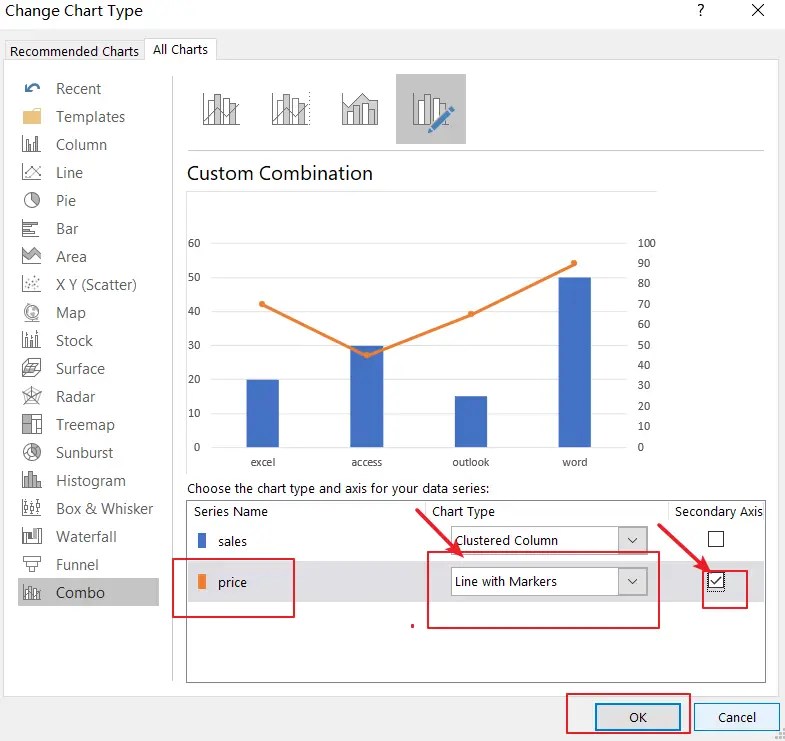
Task: Pick Clustered Column - Line combo subtype
Action: pyautogui.click(x=221, y=109)
